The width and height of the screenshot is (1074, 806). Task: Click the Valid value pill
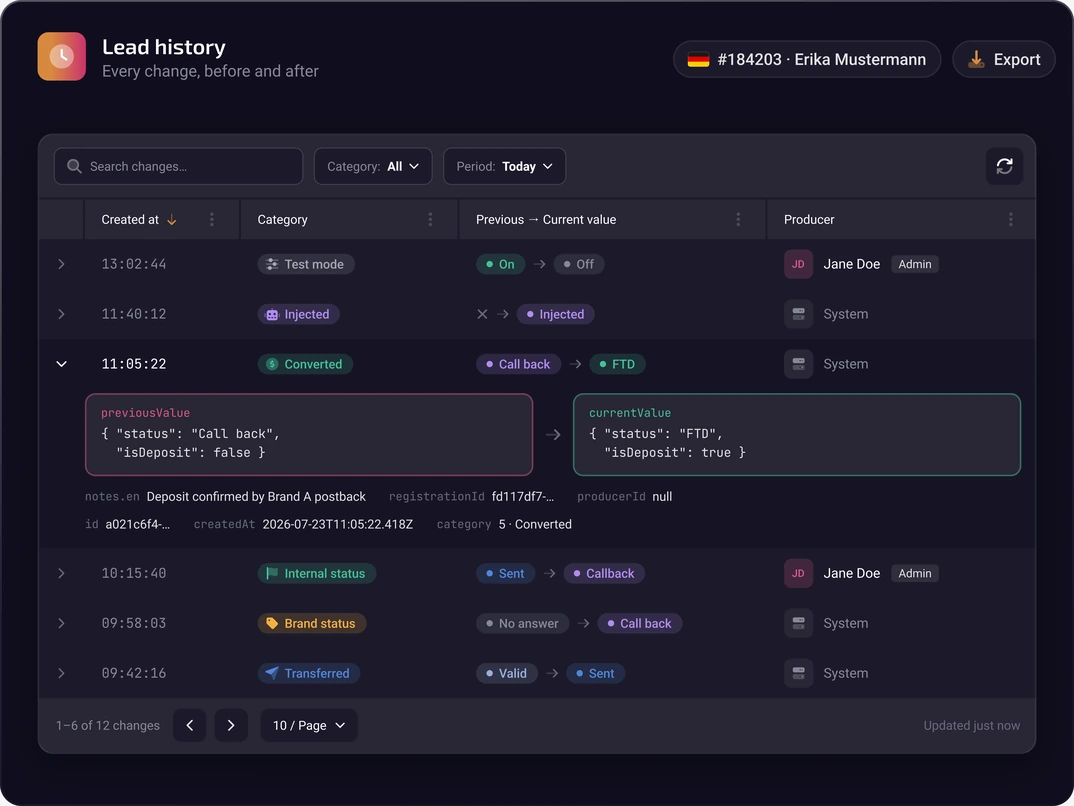[x=507, y=673]
